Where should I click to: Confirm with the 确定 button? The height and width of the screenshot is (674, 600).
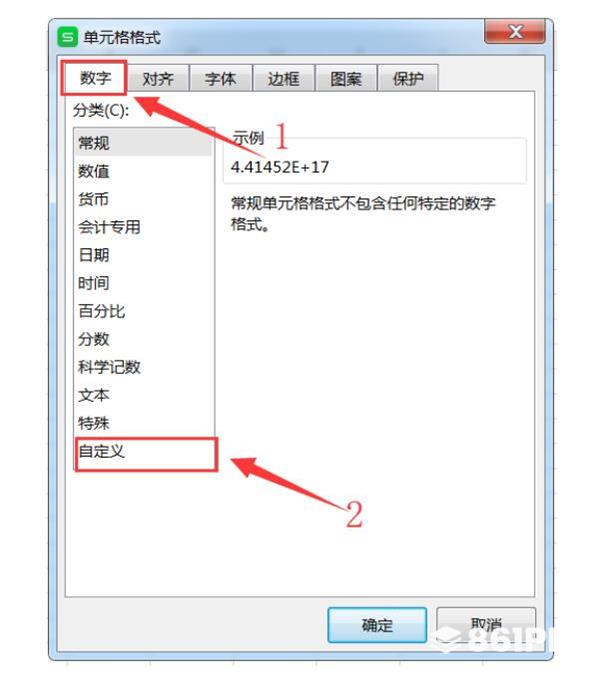(x=377, y=625)
